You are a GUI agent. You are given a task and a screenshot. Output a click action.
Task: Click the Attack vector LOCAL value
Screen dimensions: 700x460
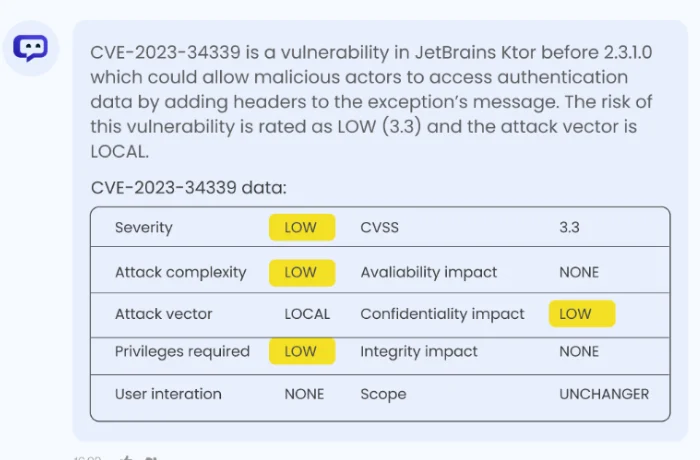(x=307, y=314)
